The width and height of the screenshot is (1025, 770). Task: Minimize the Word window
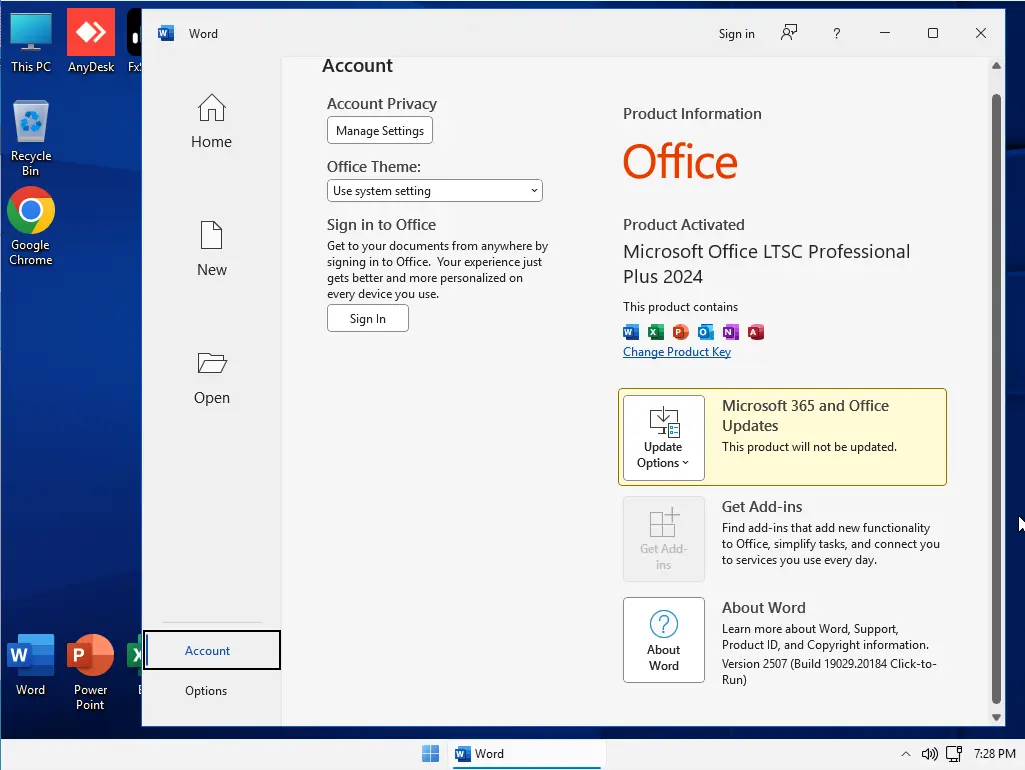[884, 33]
